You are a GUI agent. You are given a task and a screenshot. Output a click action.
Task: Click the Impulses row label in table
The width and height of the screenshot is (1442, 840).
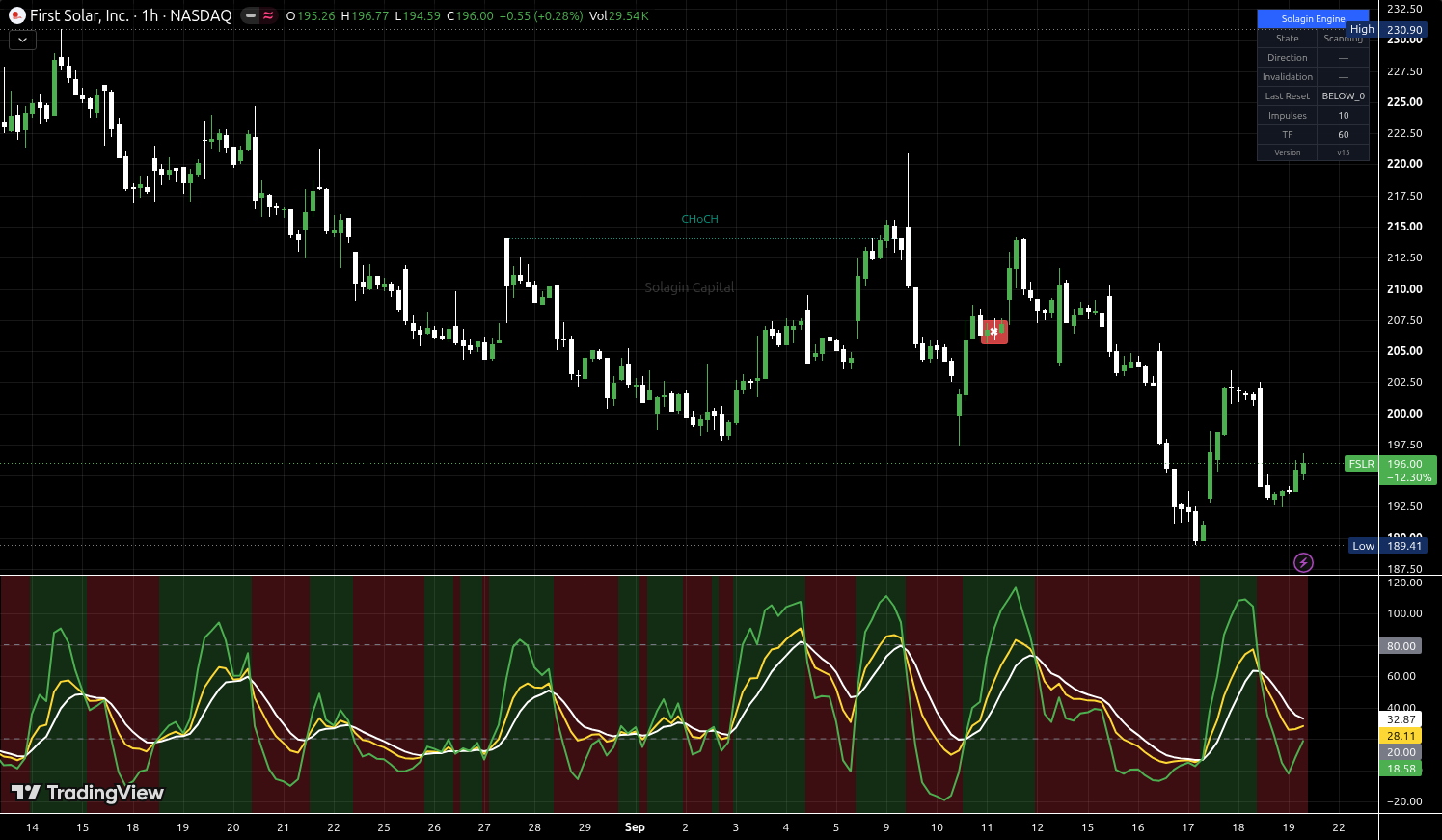click(x=1288, y=116)
